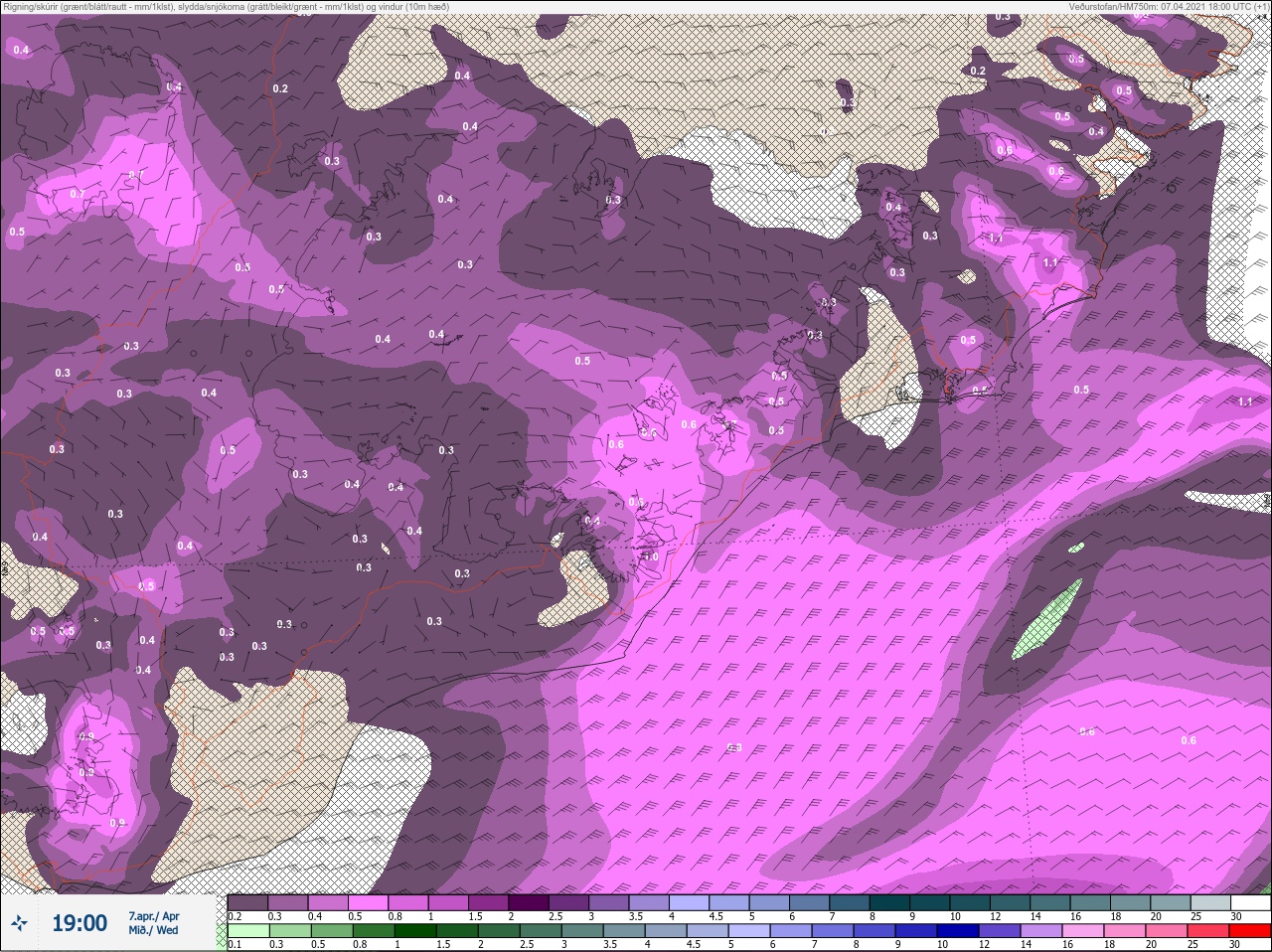
Task: Click the '25' label on the lower scale
Action: (x=1192, y=945)
